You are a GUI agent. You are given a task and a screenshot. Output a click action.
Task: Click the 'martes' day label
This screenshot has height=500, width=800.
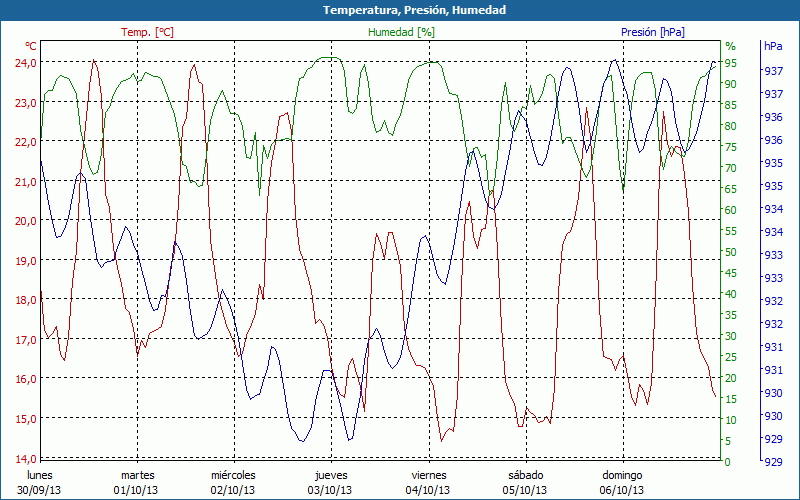tap(137, 475)
